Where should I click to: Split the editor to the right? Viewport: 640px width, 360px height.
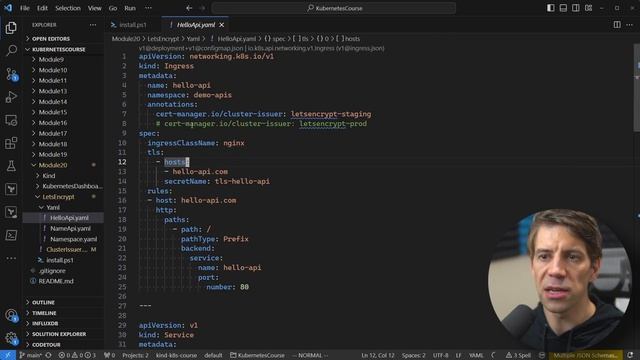(617, 25)
